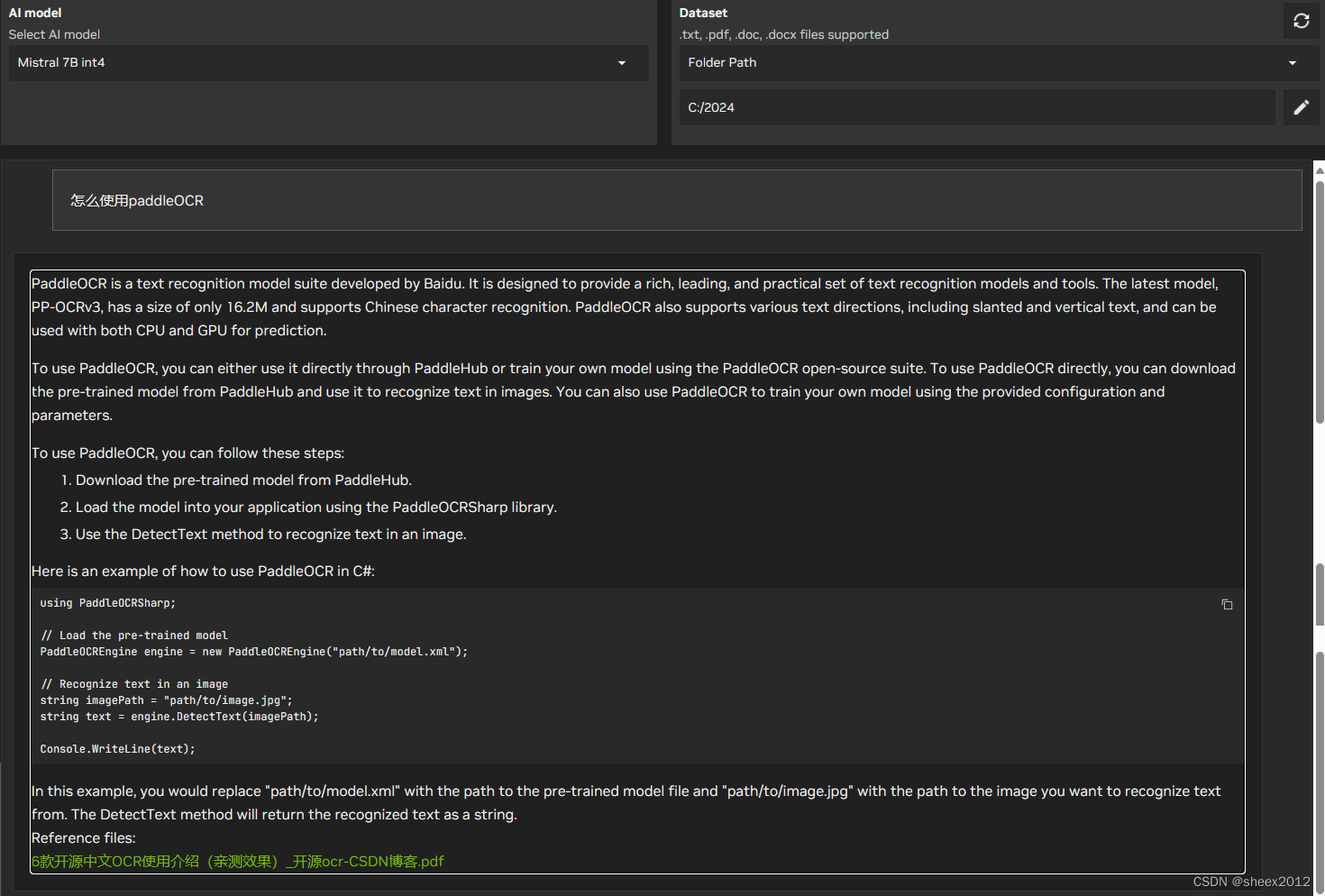This screenshot has height=896, width=1325.
Task: Click the top chat scrollbar thumb
Action: click(x=1320, y=302)
